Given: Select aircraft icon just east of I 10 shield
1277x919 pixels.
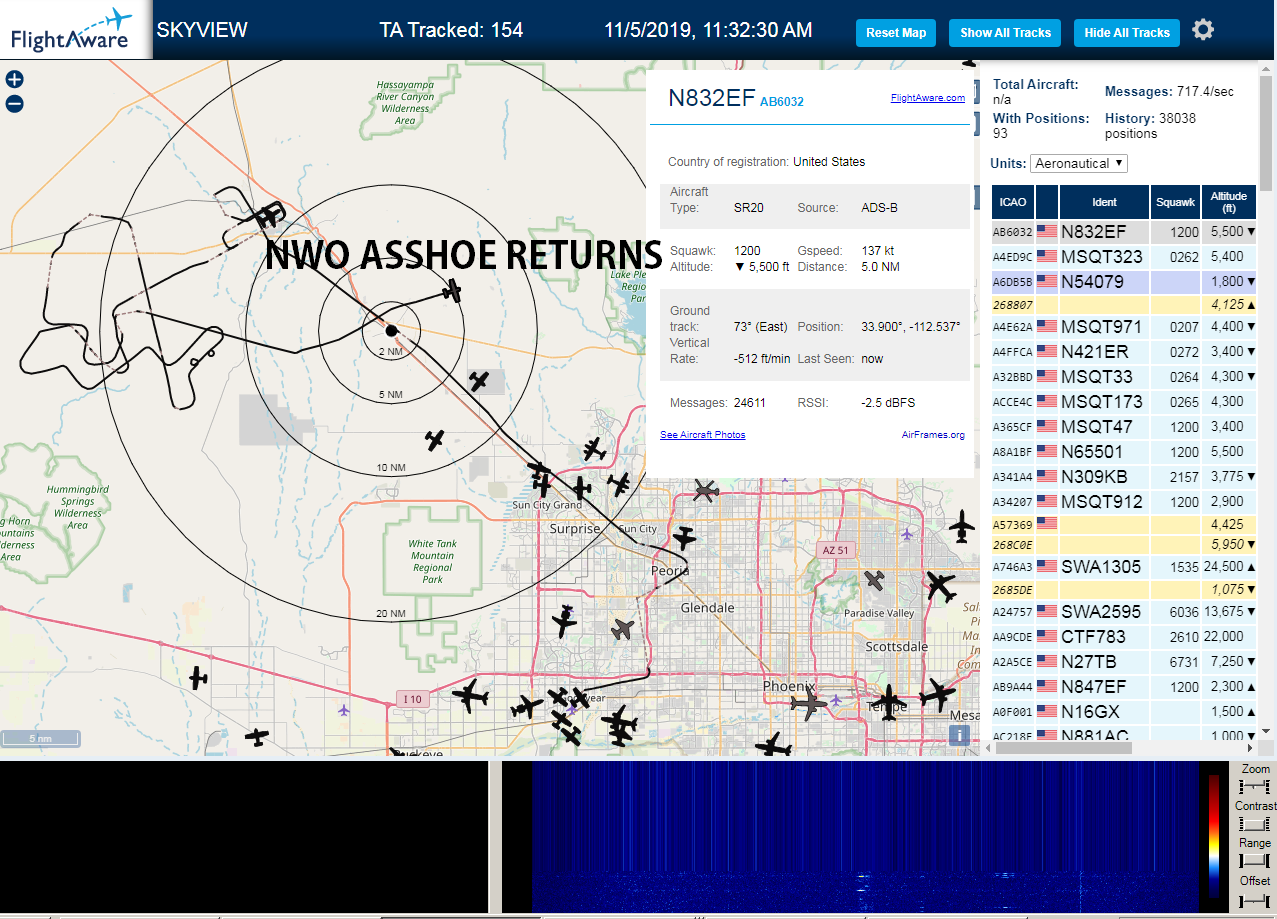Looking at the screenshot, I should (x=469, y=695).
